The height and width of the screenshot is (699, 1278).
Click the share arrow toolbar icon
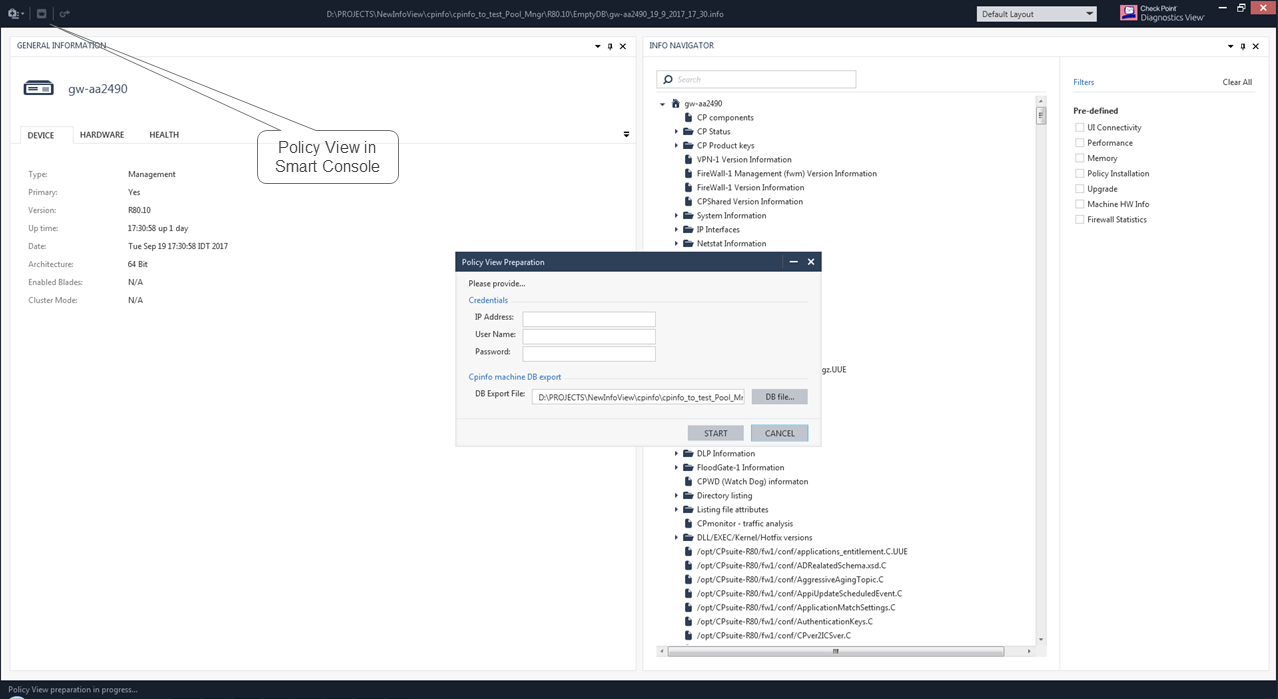click(x=64, y=14)
